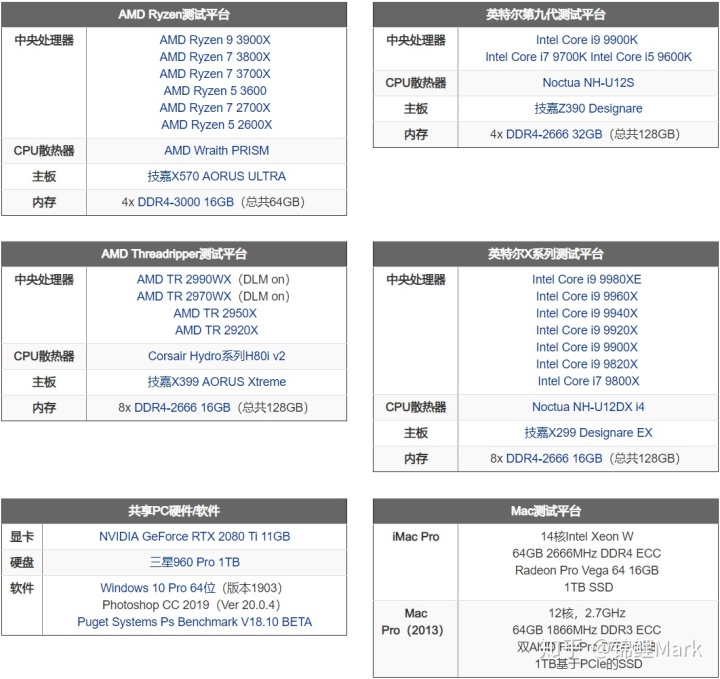This screenshot has height=679, width=720.
Task: Click the 显卡 row label
Action: pos(22,537)
